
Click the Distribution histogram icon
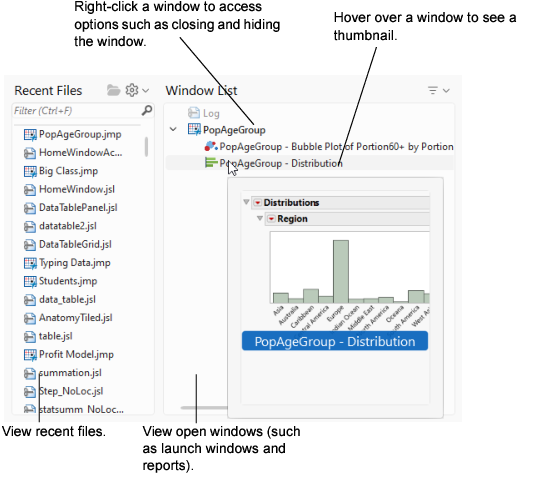211,162
